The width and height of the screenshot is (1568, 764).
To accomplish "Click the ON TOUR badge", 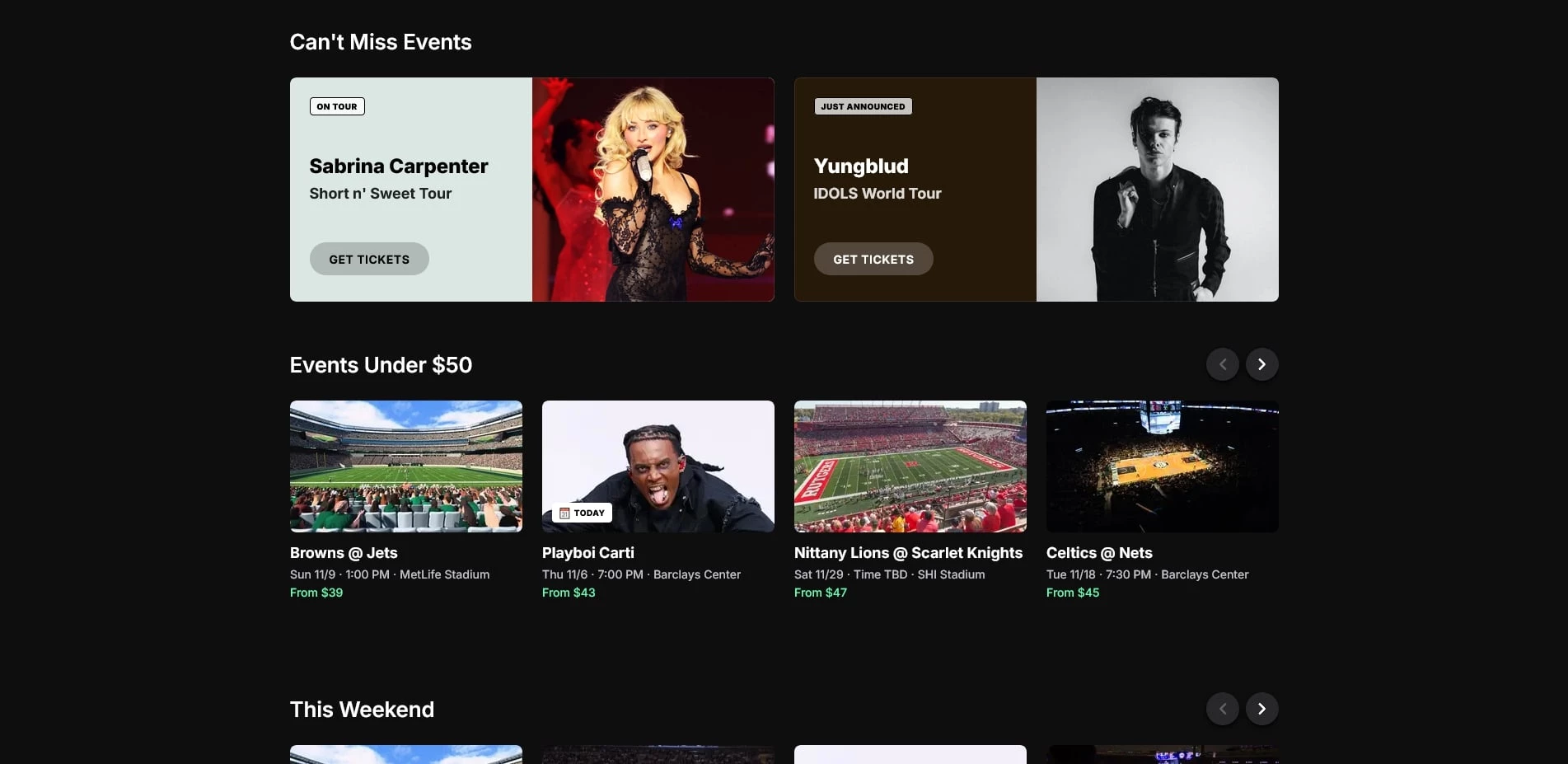I will coord(337,106).
